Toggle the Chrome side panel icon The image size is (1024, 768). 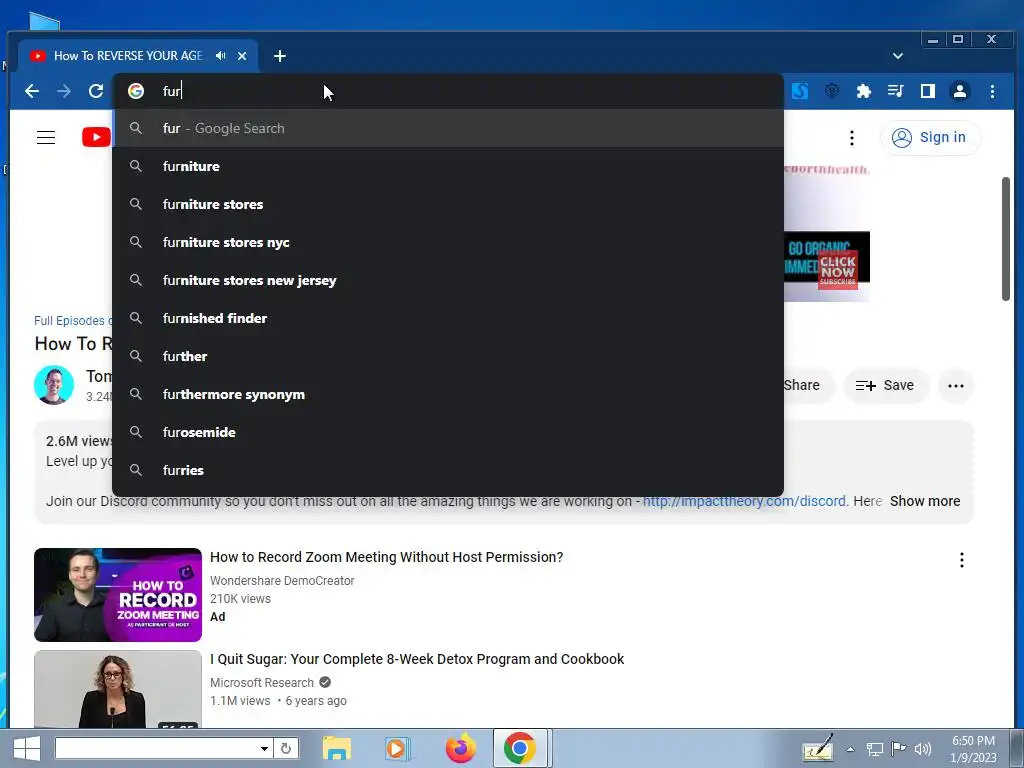point(927,91)
